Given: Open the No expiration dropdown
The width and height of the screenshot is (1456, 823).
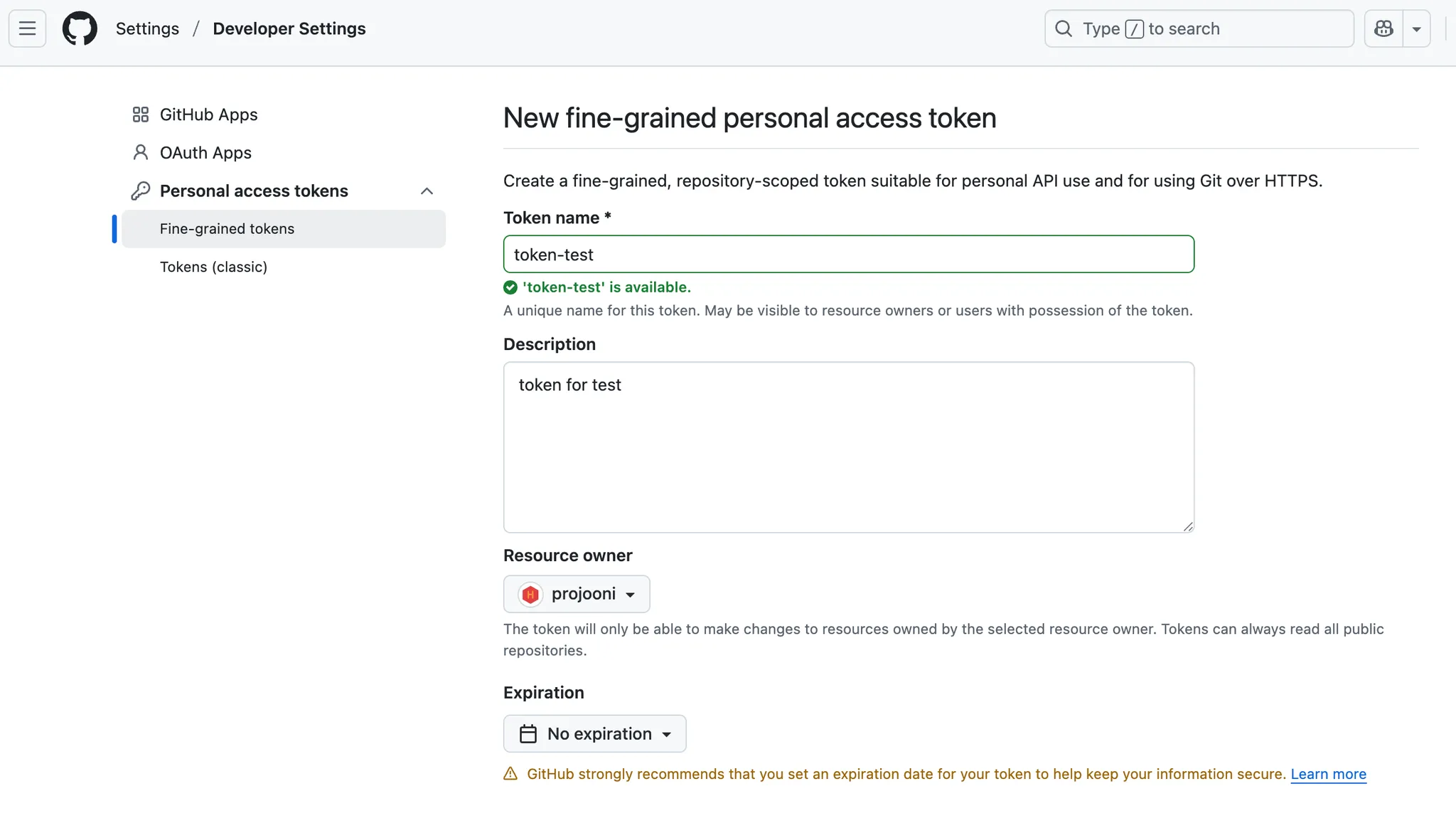Looking at the screenshot, I should tap(595, 733).
